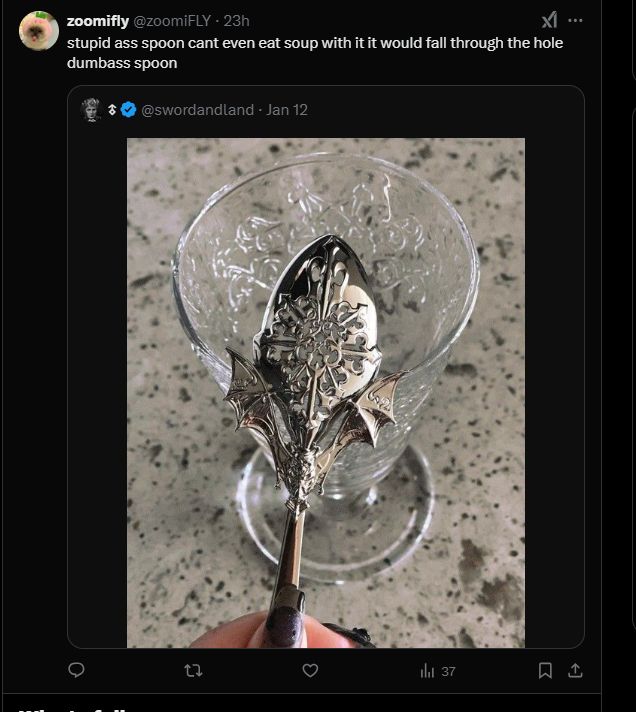Screen dimensions: 636x712
Task: Click the symbol emoji beside quoted avatar
Action: tap(113, 110)
